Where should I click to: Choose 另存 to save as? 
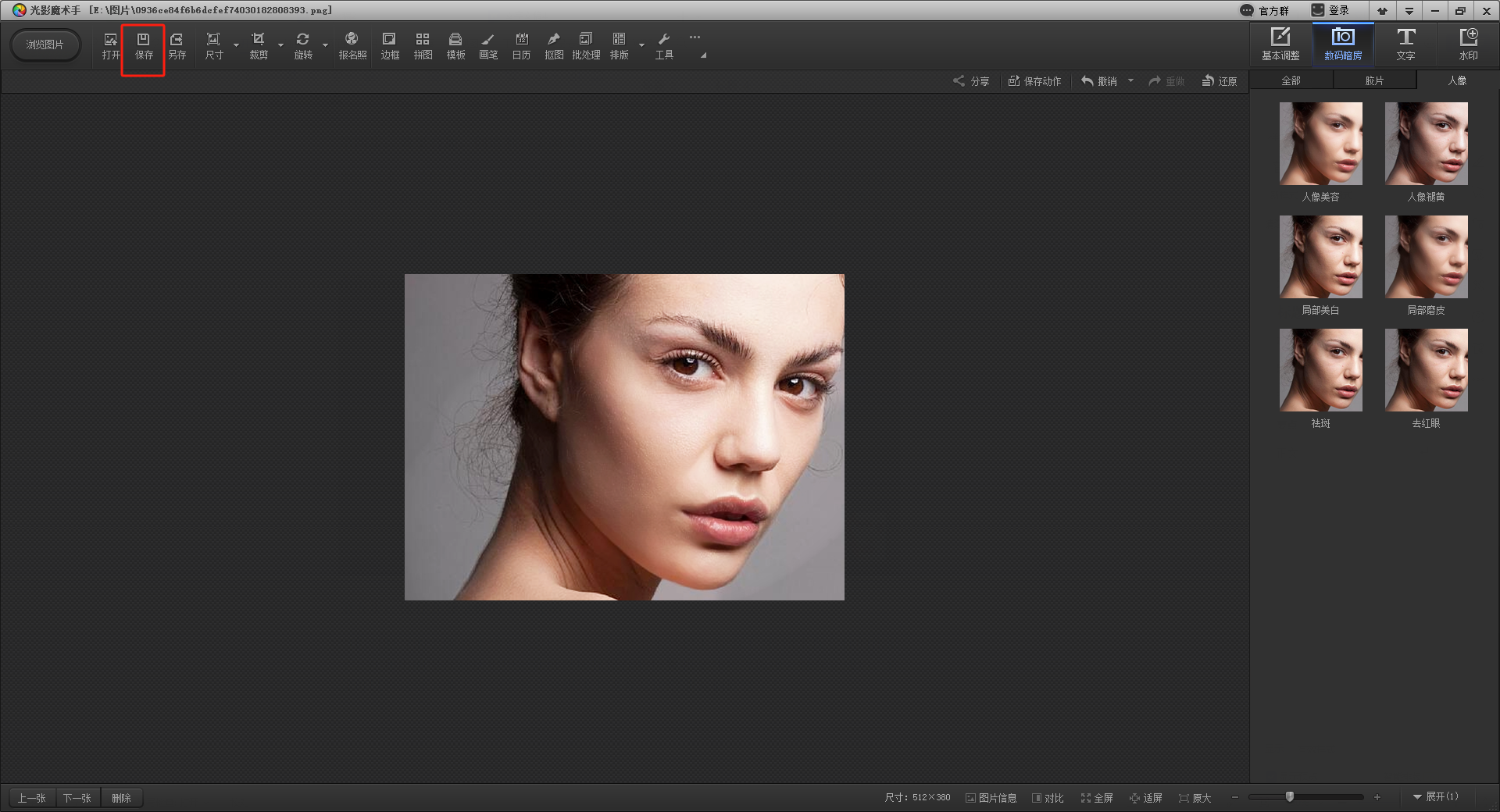tap(177, 46)
